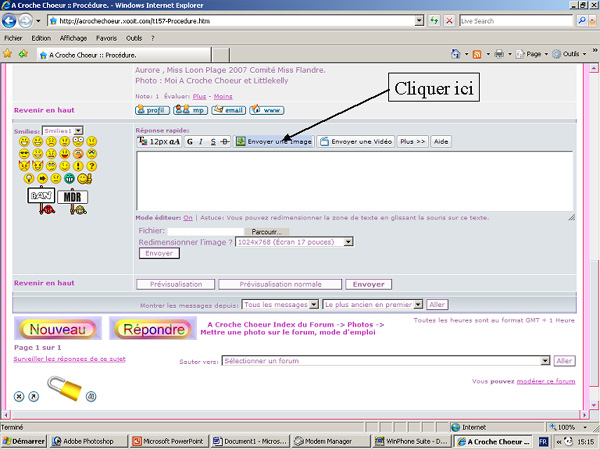Image resolution: width=600 pixels, height=450 pixels.
Task: Insert the light bulb idea smiley
Action: 29,178
